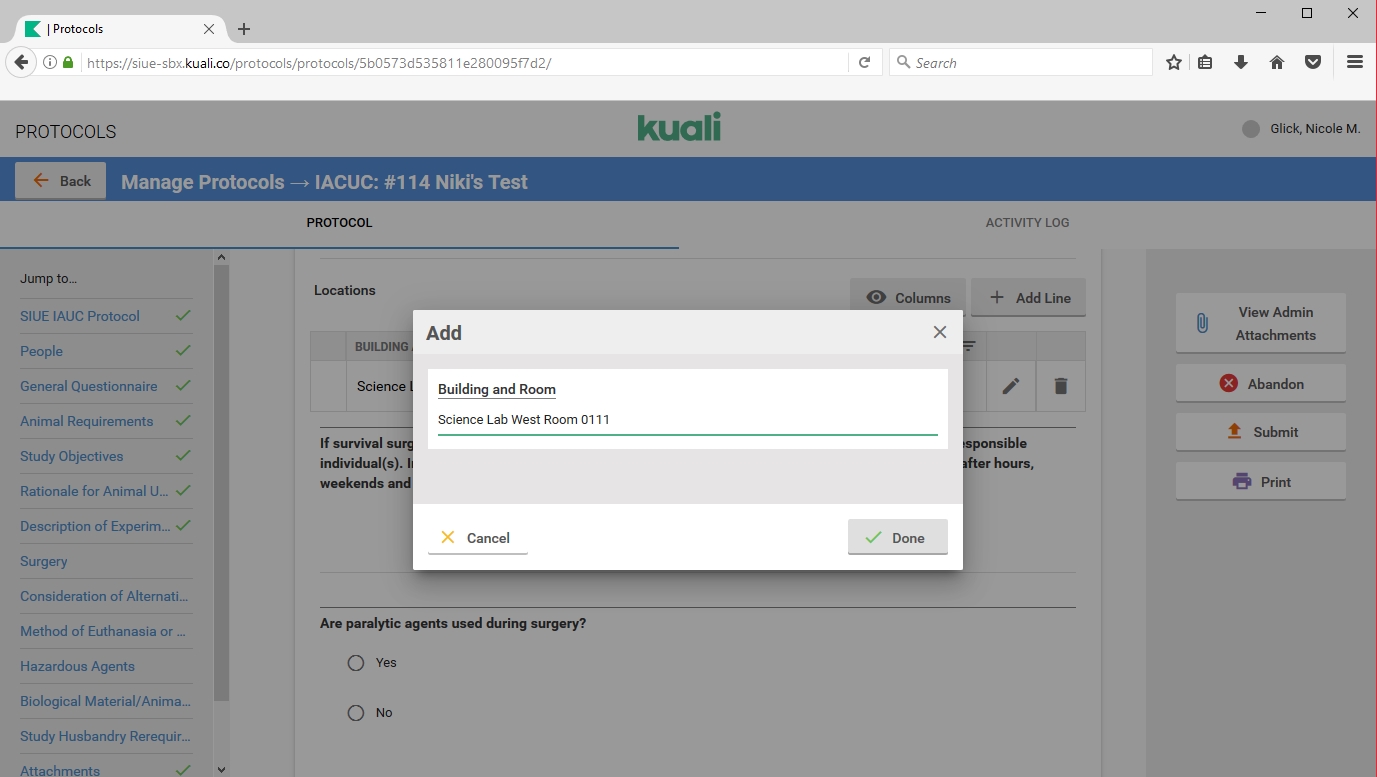Click the Print button
1377x777 pixels.
1260,482
